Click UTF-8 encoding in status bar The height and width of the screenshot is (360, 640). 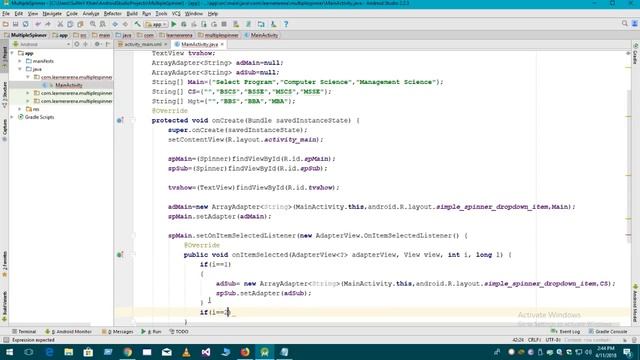tap(553, 340)
